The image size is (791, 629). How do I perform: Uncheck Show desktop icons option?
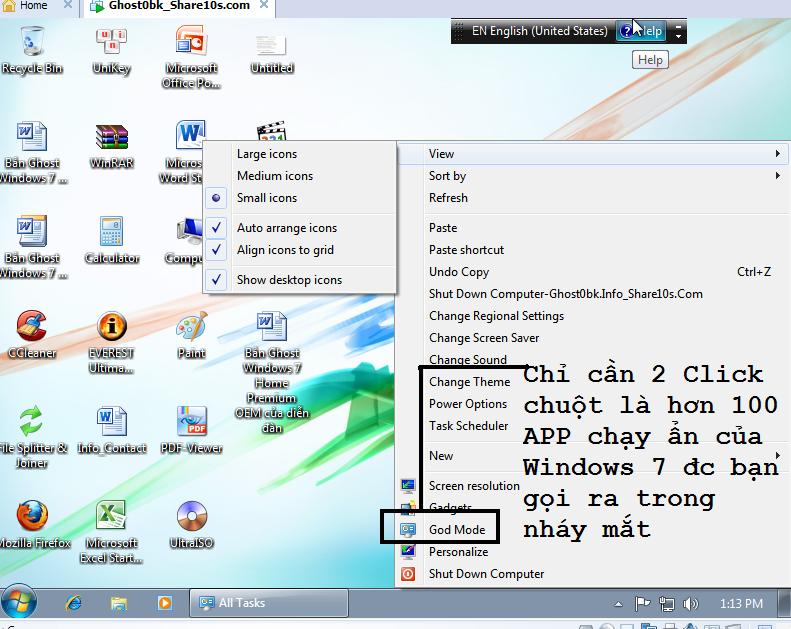pos(289,280)
